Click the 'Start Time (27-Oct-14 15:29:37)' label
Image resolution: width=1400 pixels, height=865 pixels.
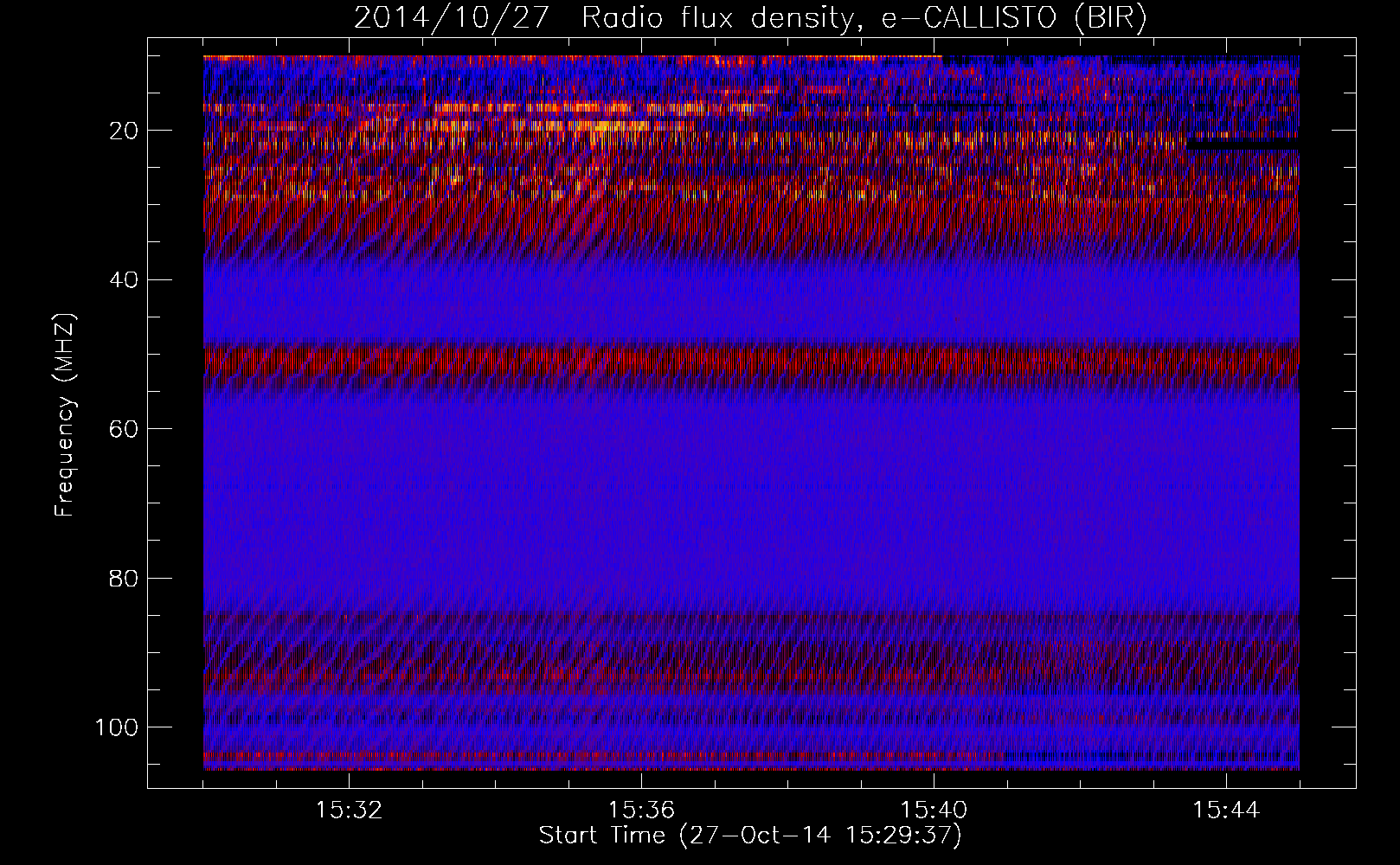click(750, 836)
